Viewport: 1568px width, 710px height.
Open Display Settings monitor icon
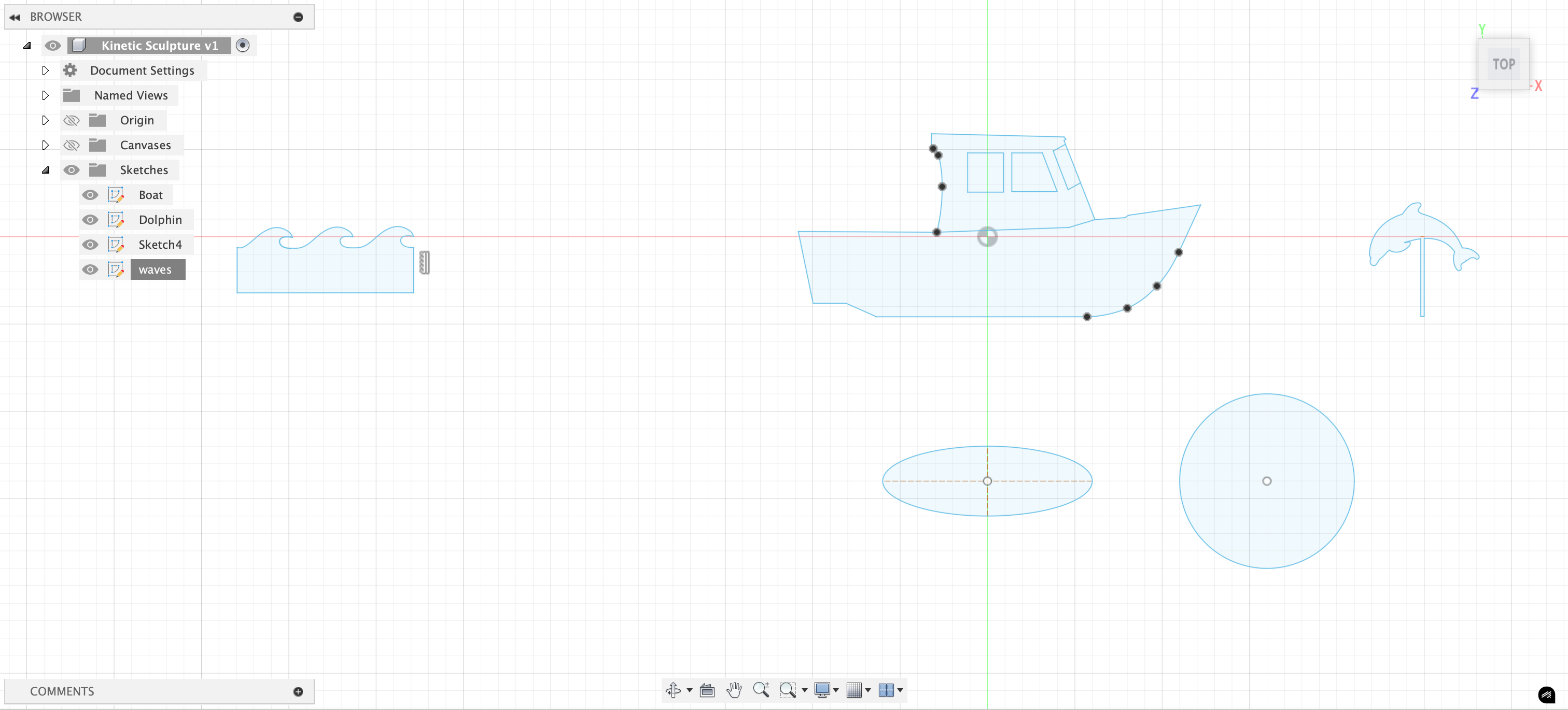coord(822,689)
